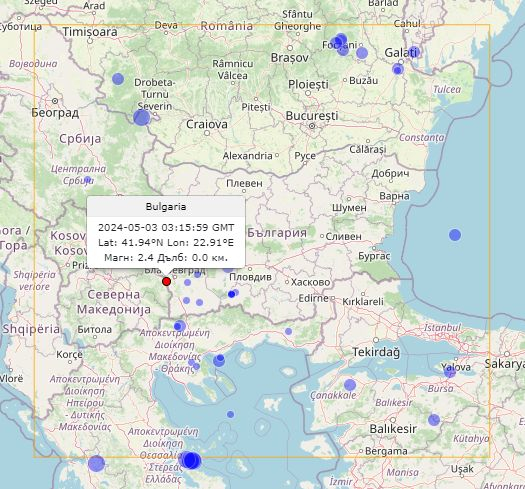Click the earthquake marker in the Black Sea
525x489 pixels.
click(x=455, y=235)
